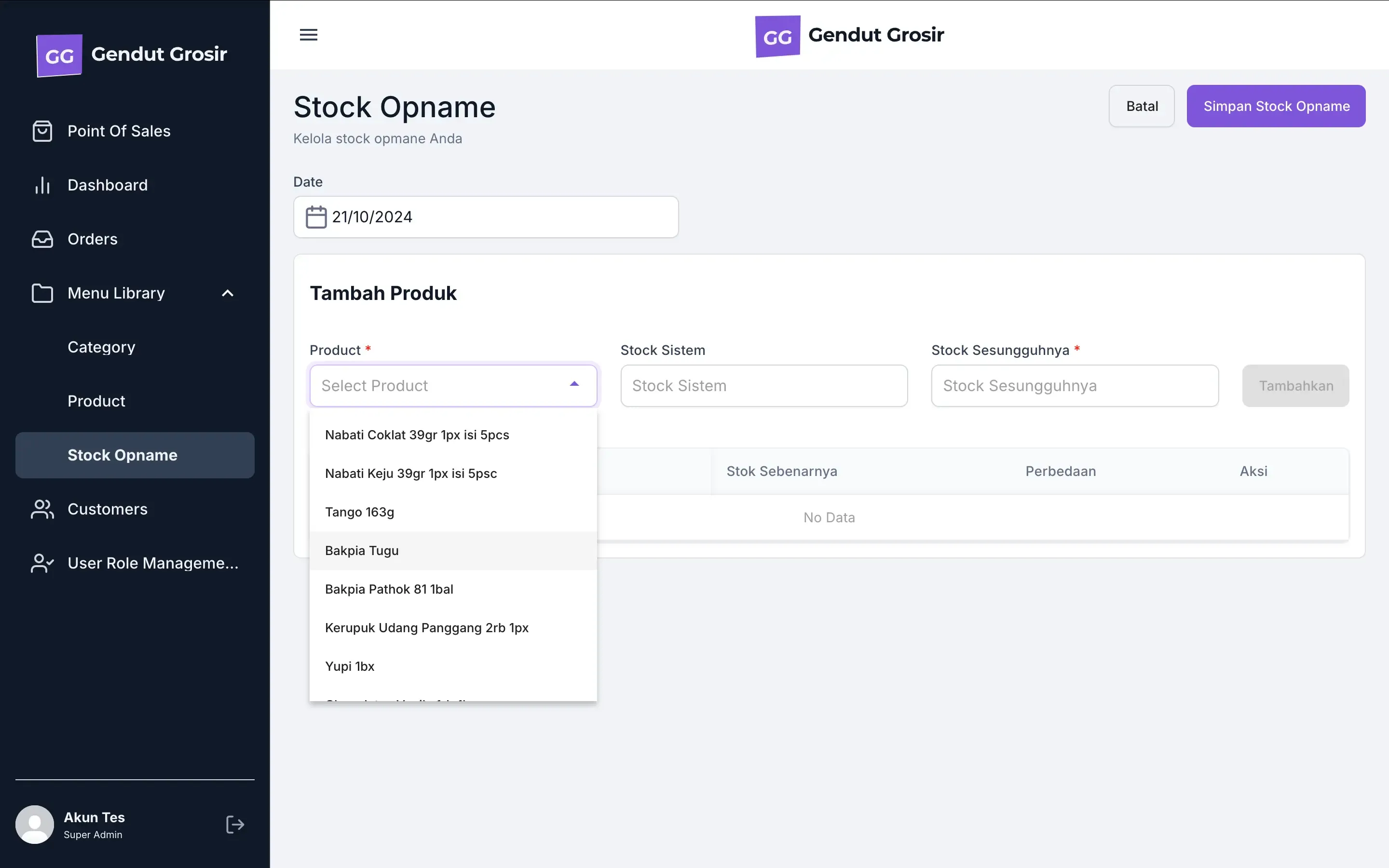
Task: Click the Point Of Sales bag icon
Action: (42, 131)
